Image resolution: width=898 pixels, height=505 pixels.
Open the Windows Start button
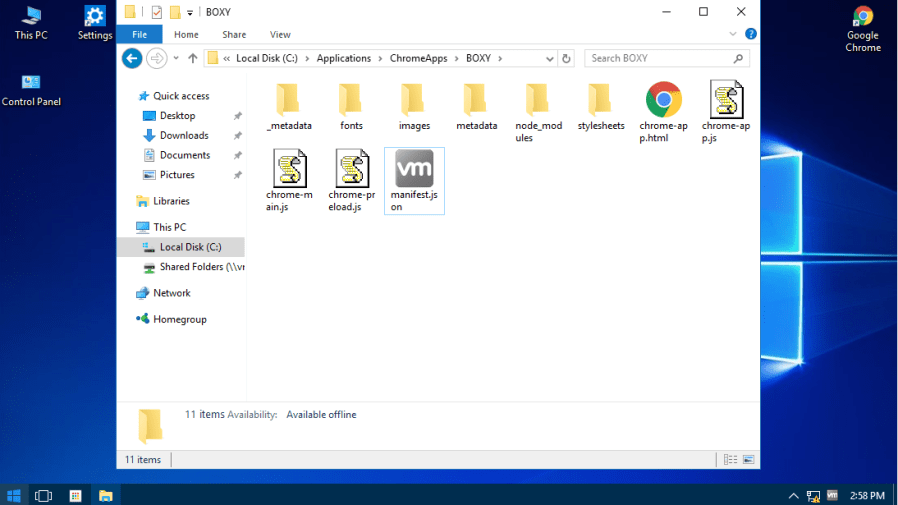pyautogui.click(x=14, y=495)
